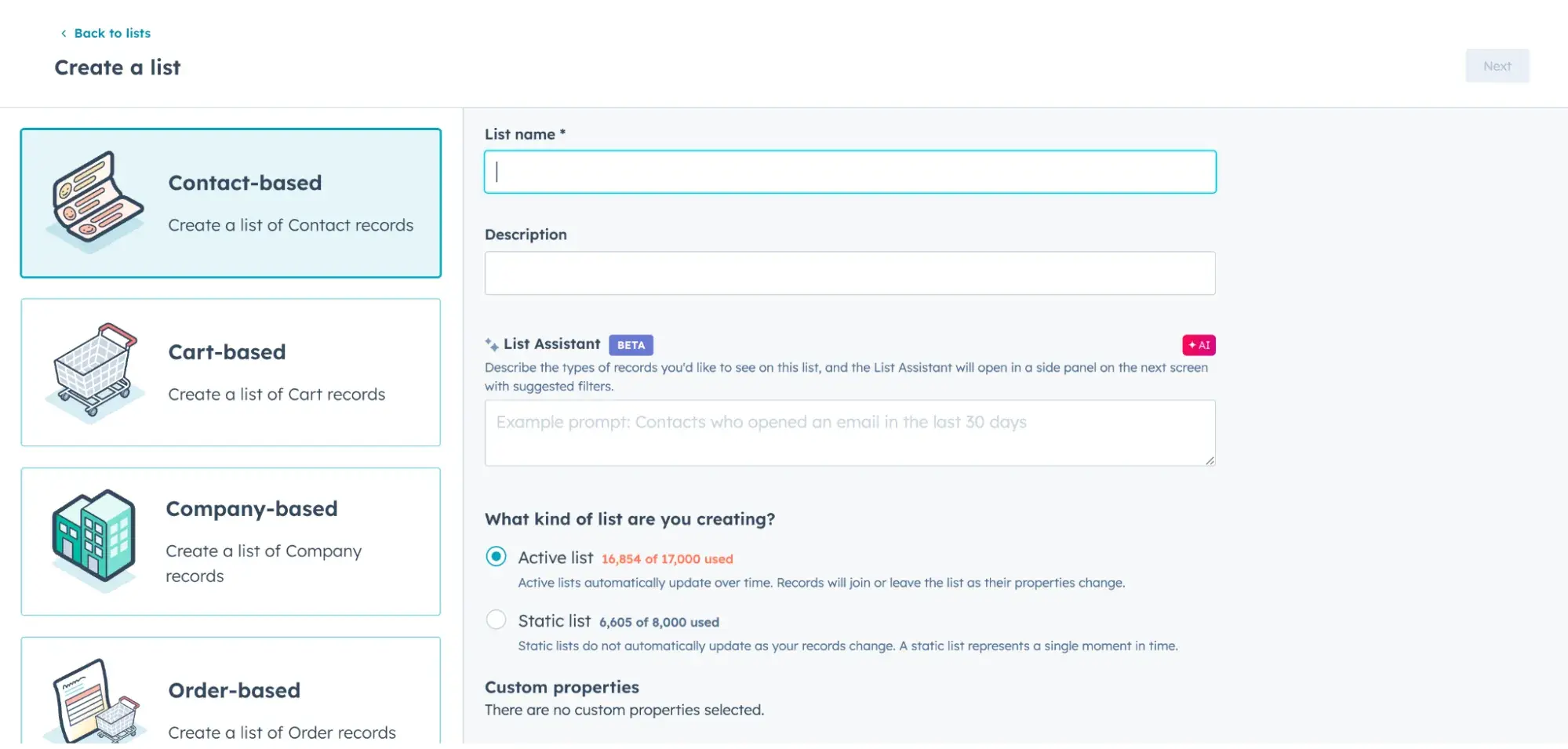This screenshot has height=749, width=1568.
Task: Focus the List name input field
Action: 850,172
